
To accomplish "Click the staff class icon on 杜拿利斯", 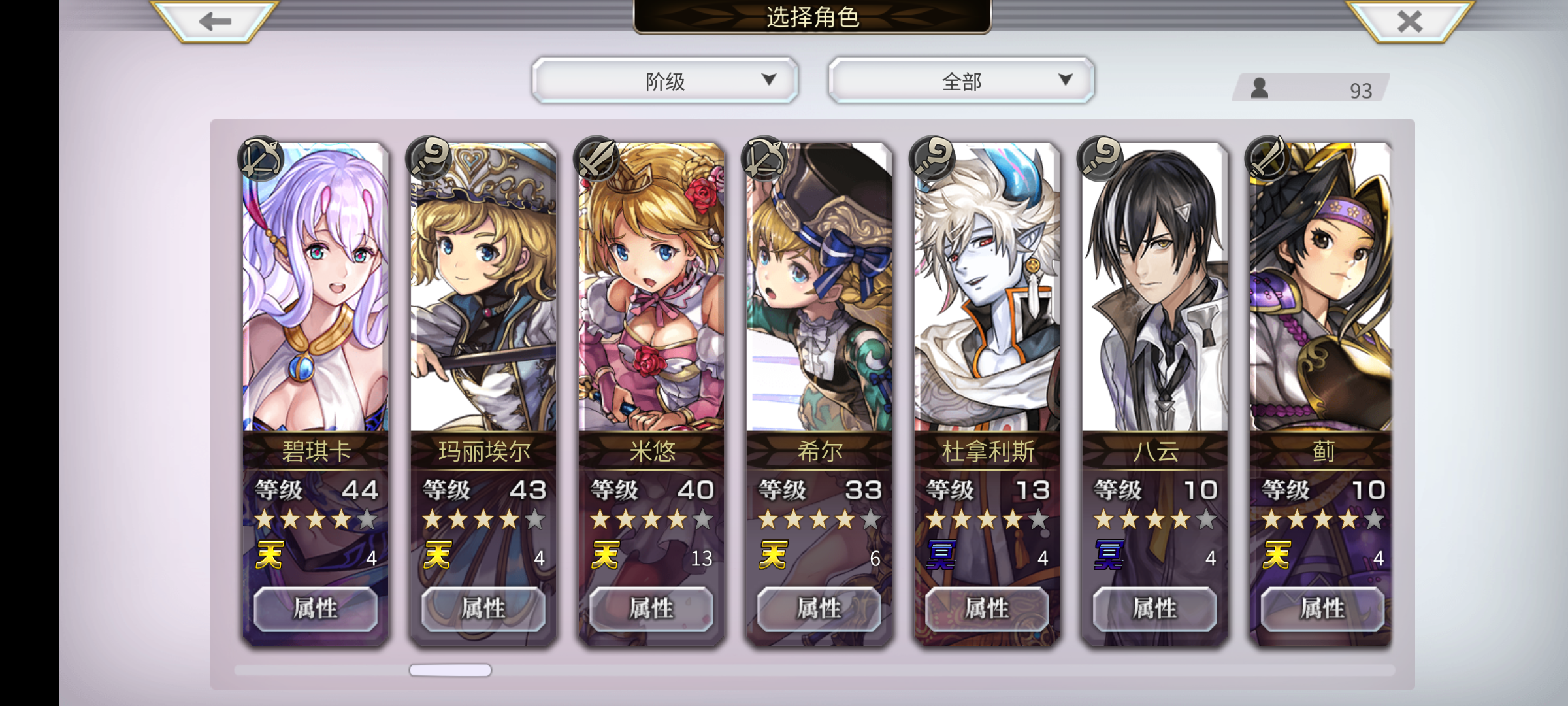I will click(x=932, y=159).
